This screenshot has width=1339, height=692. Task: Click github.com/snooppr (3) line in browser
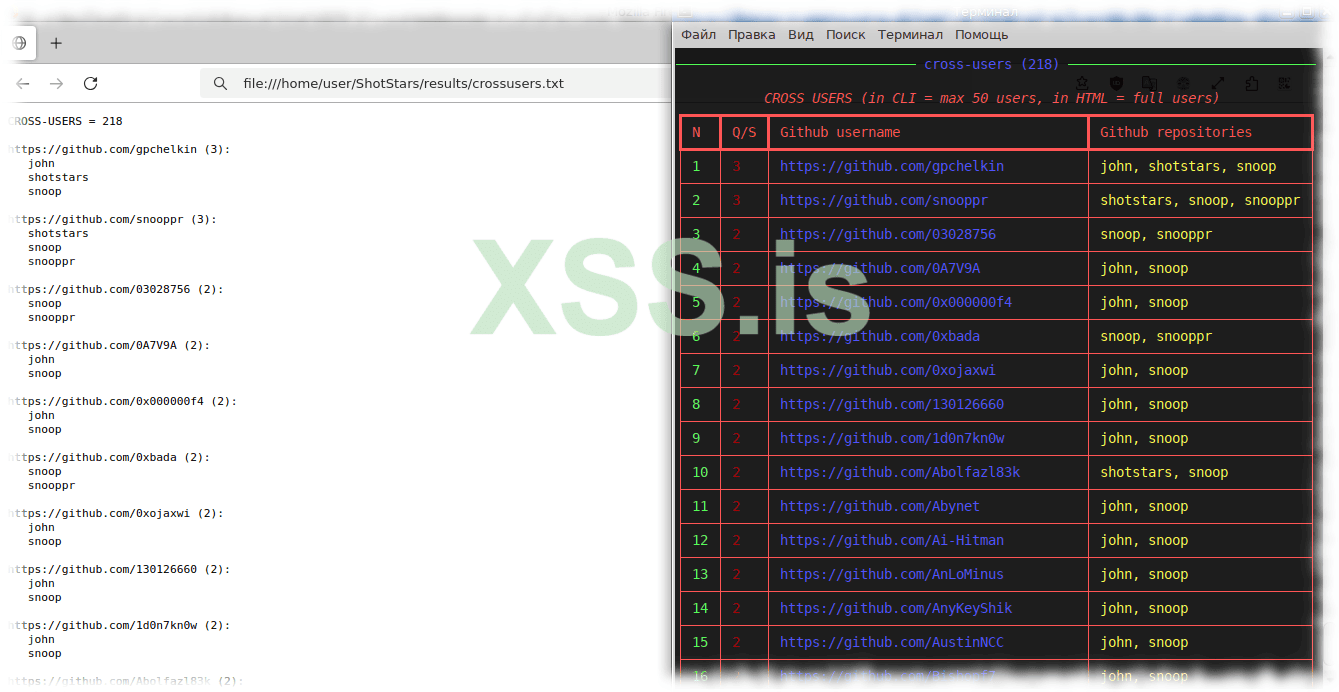pyautogui.click(x=112, y=219)
